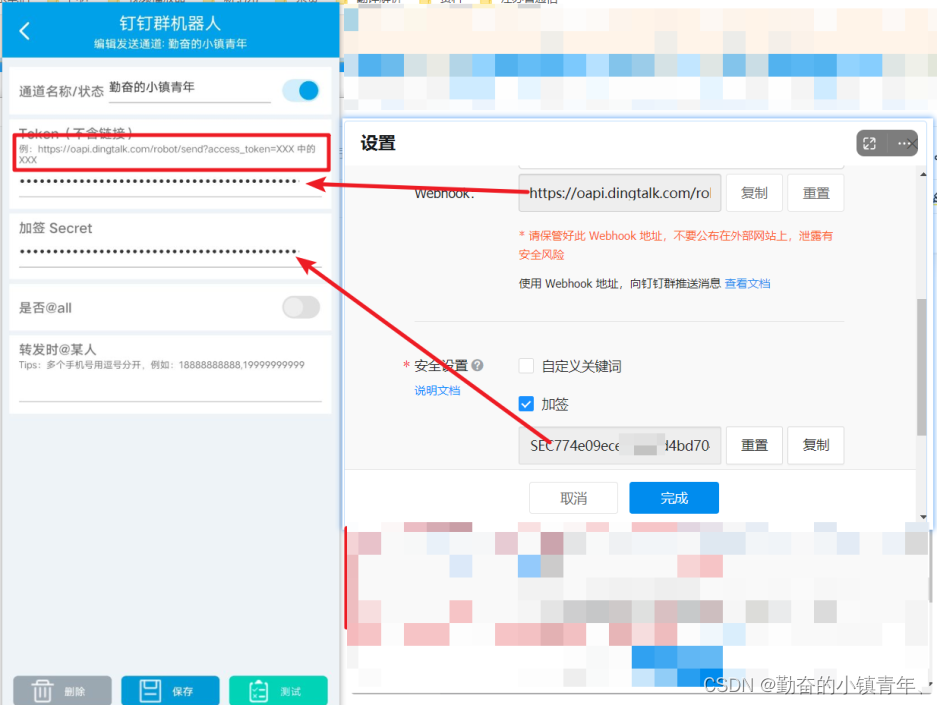
Task: Toggle the channel status switch off
Action: pyautogui.click(x=301, y=91)
